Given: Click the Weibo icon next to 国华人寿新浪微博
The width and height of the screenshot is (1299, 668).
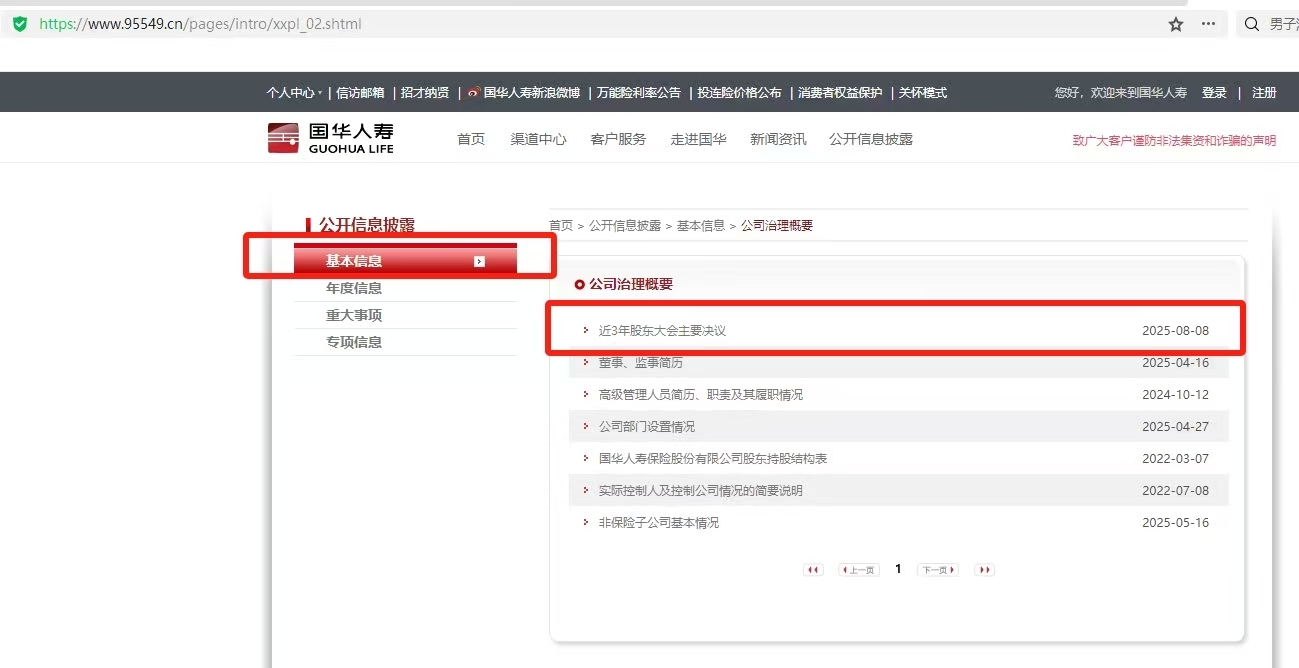Looking at the screenshot, I should point(474,92).
